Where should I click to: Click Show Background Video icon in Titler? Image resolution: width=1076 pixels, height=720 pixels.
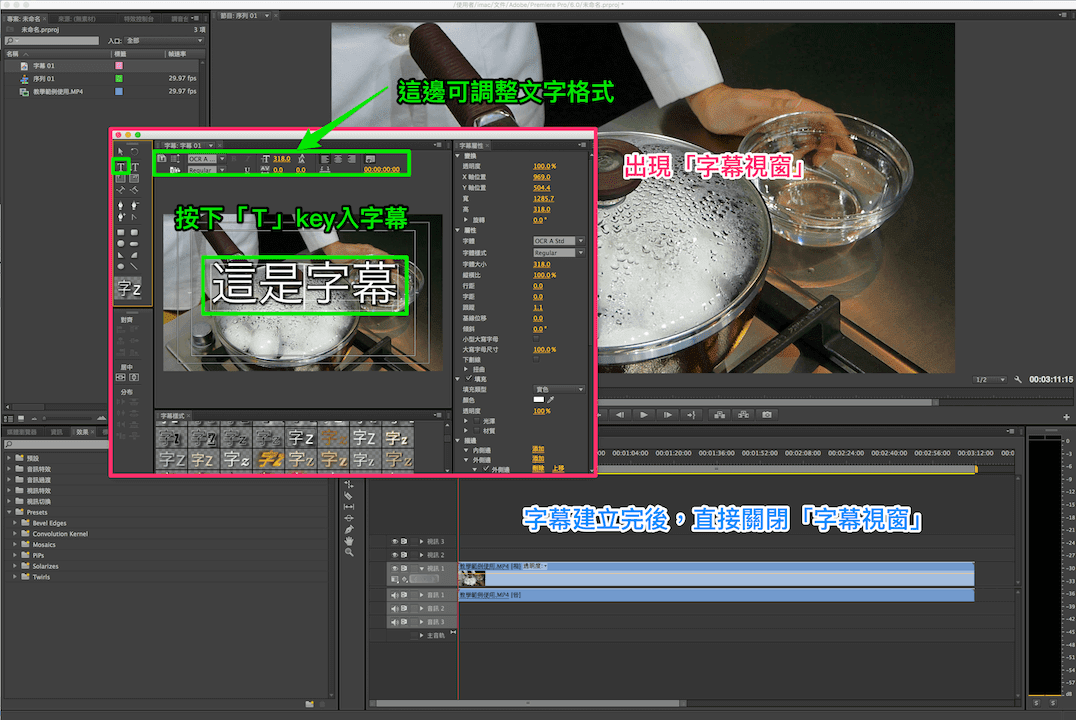(x=371, y=159)
